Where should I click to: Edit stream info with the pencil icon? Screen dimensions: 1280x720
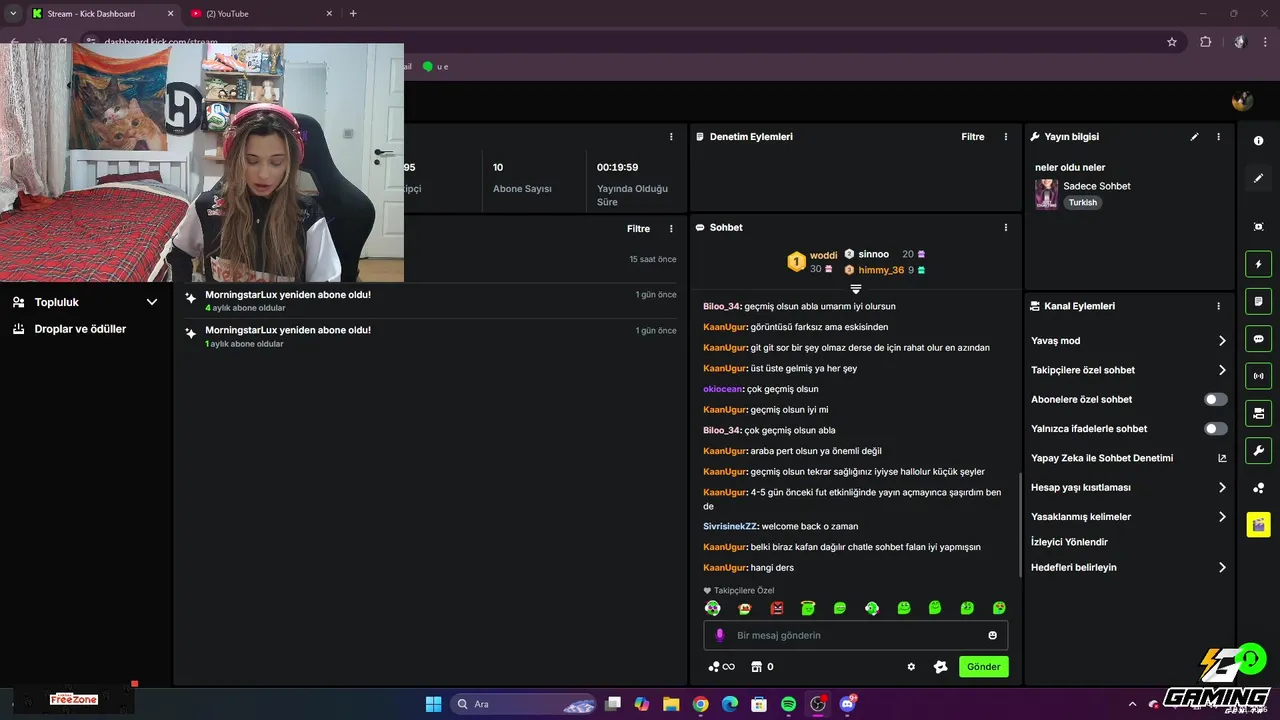click(1194, 137)
